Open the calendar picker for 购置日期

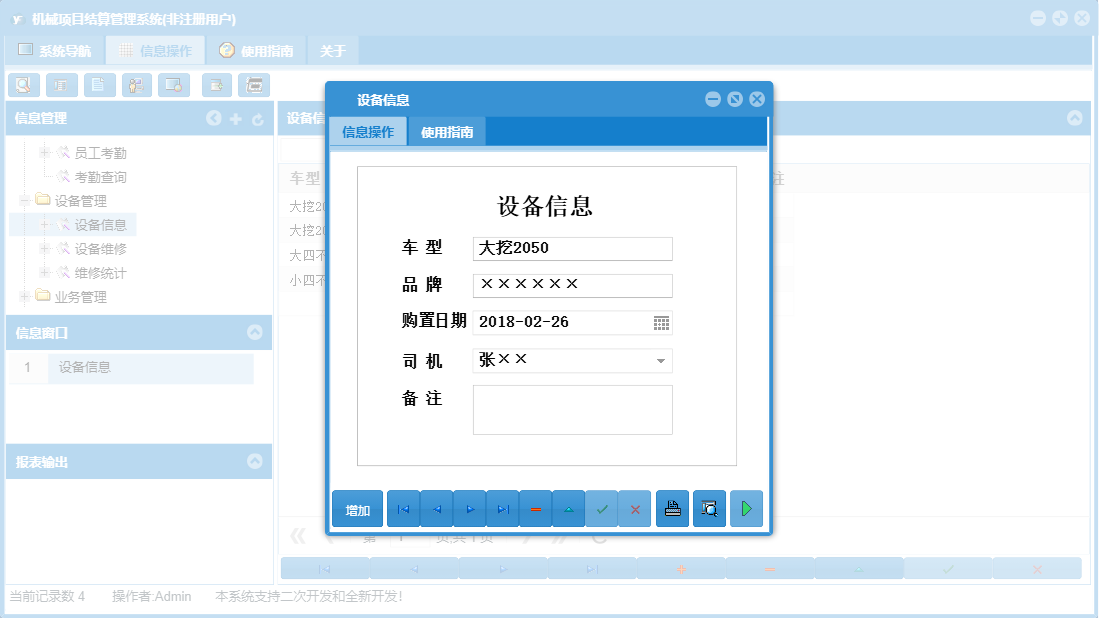pos(661,322)
